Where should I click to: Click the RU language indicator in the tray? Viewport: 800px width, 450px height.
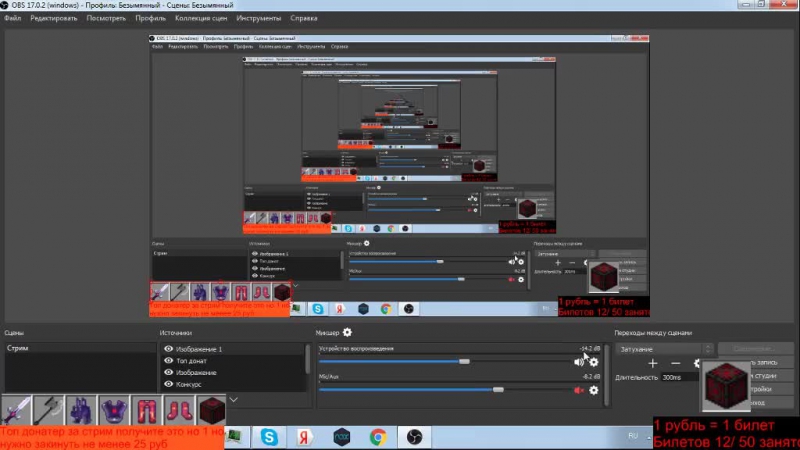pos(633,436)
